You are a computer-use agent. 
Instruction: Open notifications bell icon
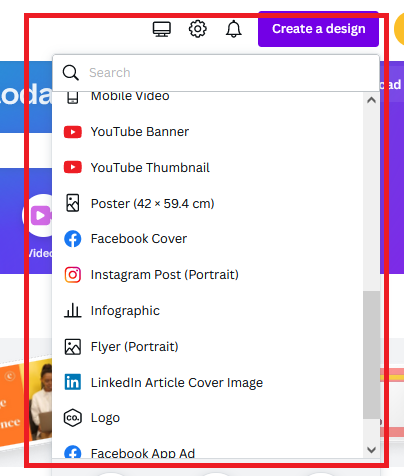234,29
